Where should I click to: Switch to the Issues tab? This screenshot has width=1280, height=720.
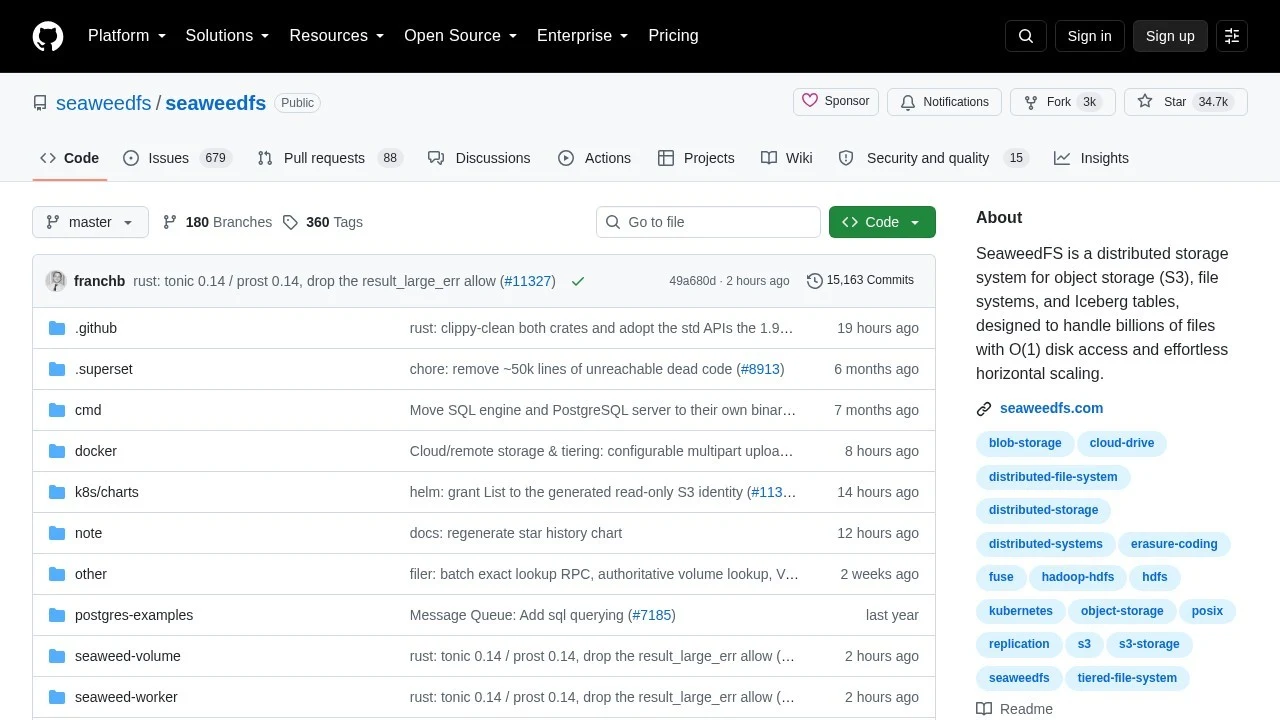[177, 158]
